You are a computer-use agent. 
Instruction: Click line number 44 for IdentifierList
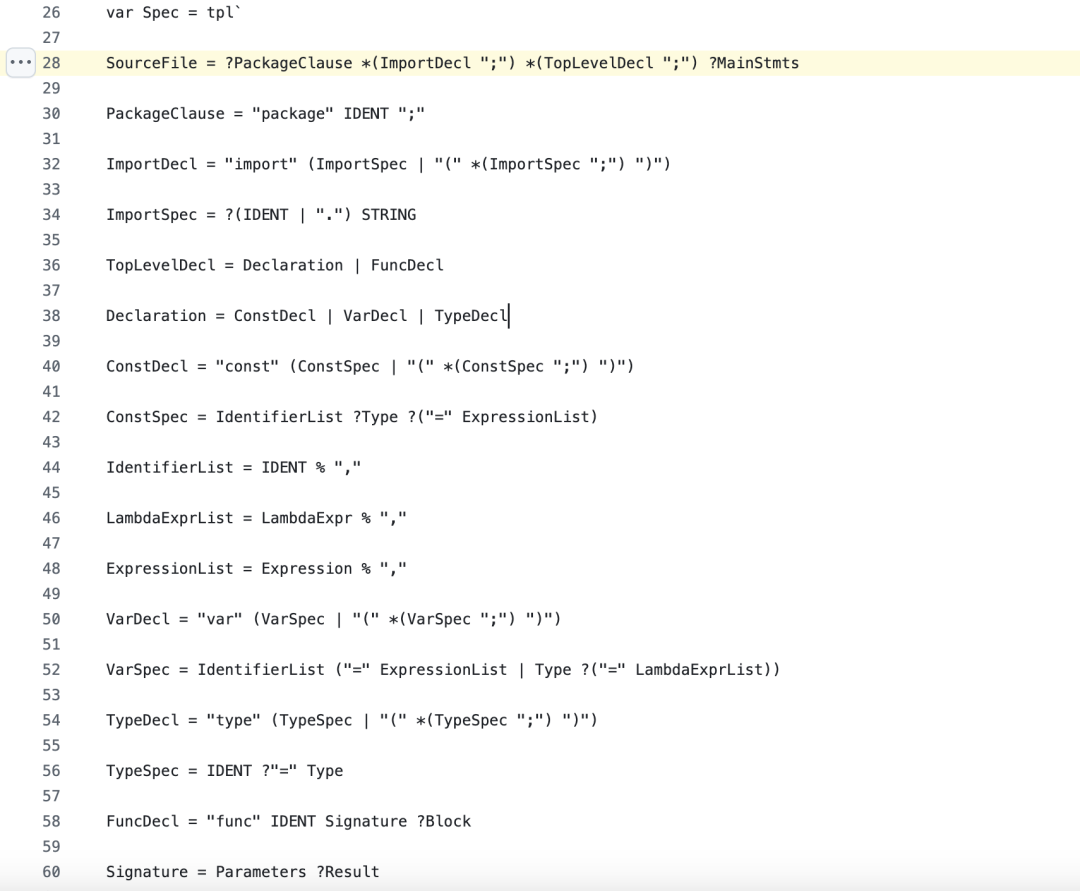[51, 467]
